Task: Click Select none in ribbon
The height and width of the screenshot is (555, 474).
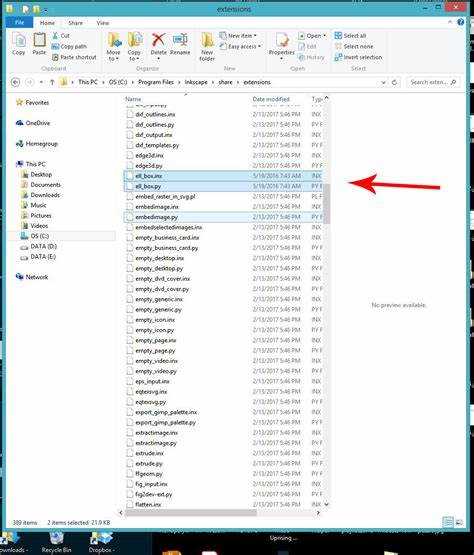Action: (354, 46)
